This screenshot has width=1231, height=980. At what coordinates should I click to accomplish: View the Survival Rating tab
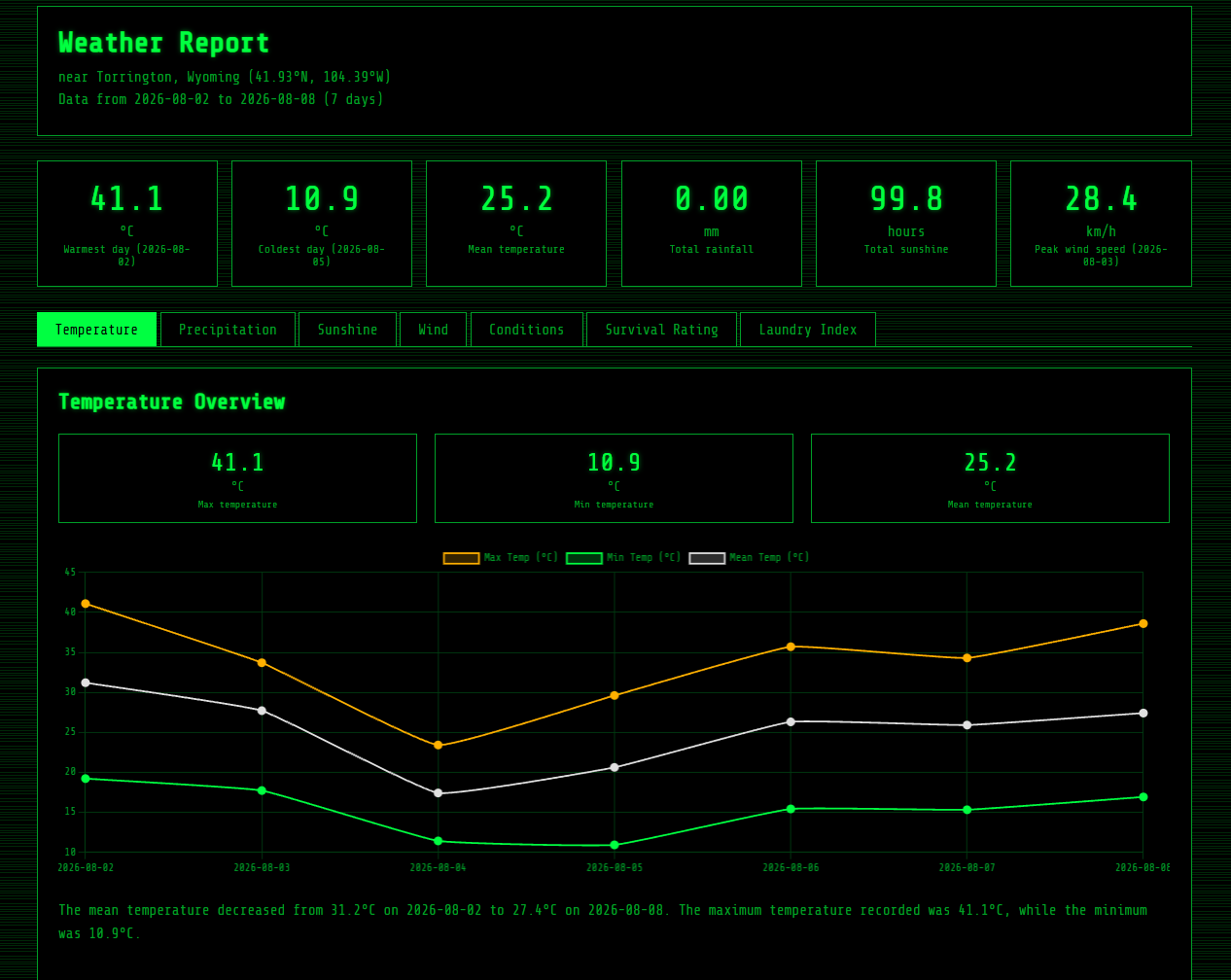click(x=661, y=330)
